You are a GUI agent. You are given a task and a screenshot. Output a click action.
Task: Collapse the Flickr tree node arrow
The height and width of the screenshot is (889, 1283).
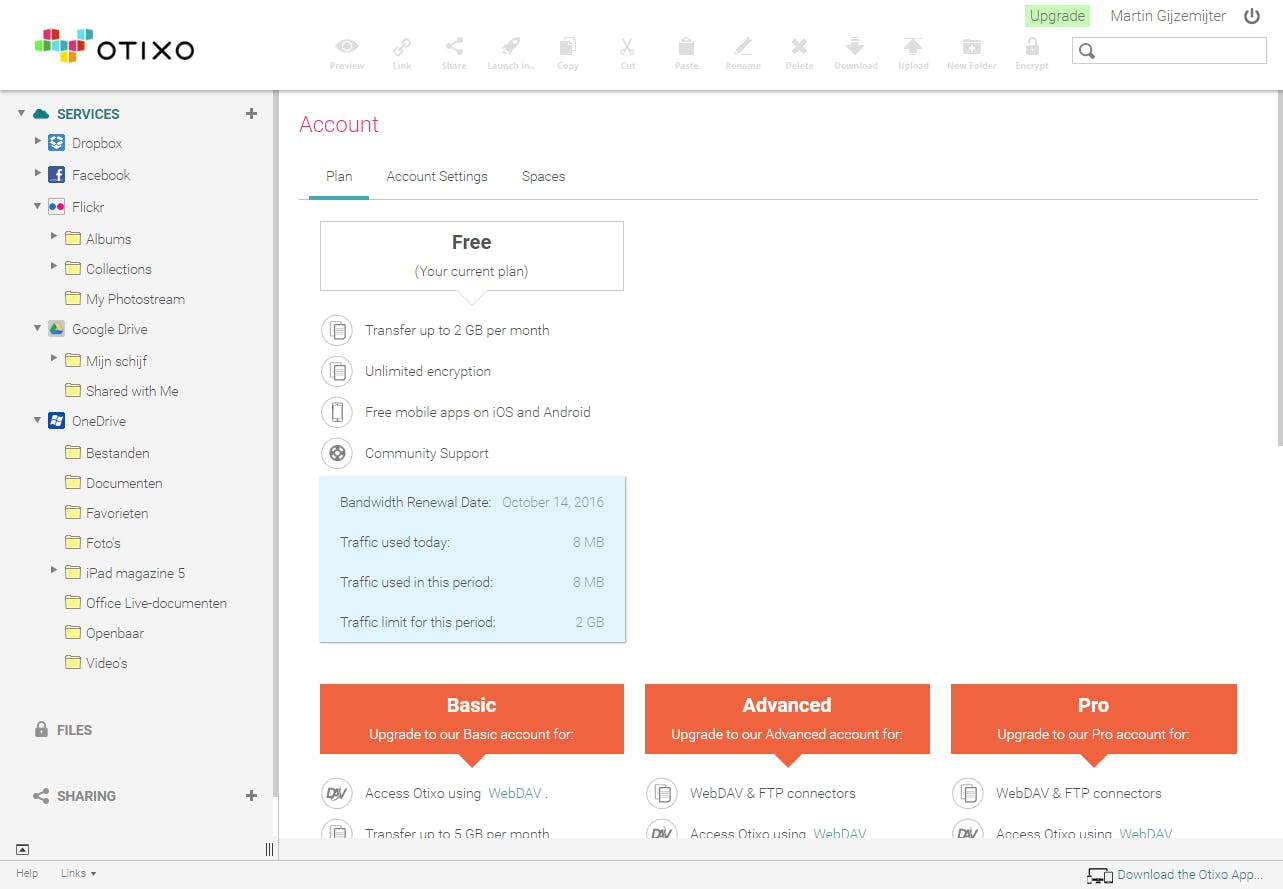click(38, 206)
